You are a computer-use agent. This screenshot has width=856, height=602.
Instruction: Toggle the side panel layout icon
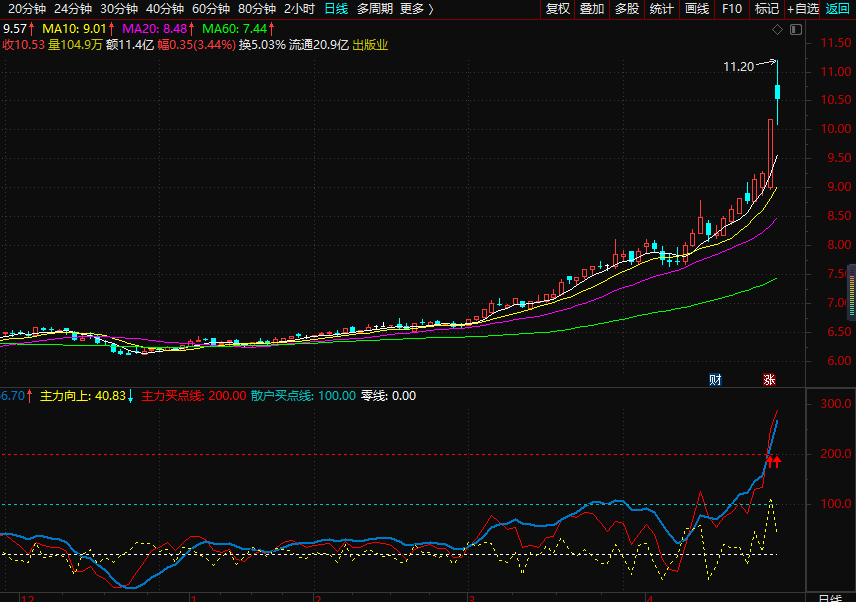[x=795, y=30]
